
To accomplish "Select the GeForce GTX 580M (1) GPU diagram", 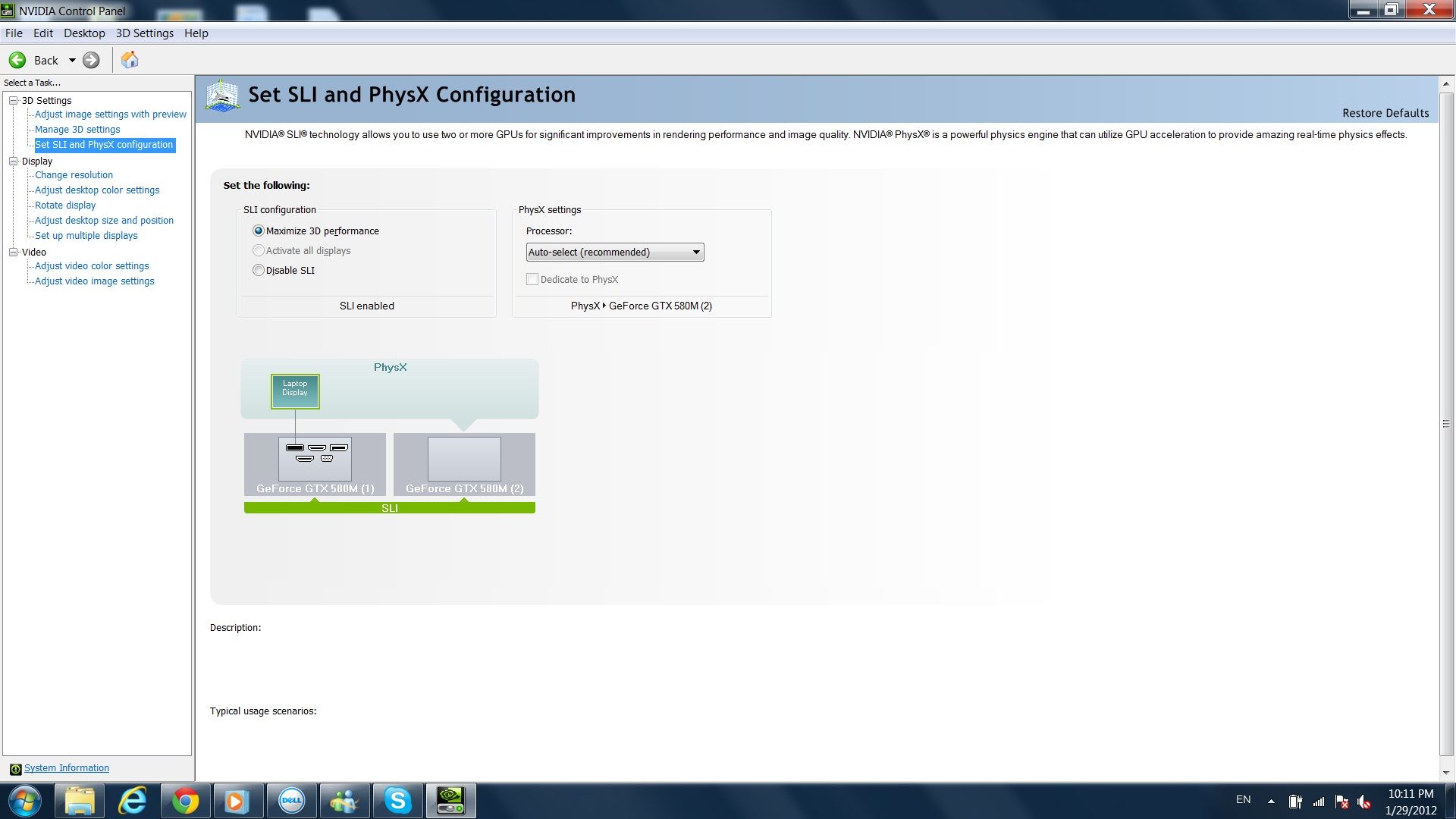I will pyautogui.click(x=315, y=464).
